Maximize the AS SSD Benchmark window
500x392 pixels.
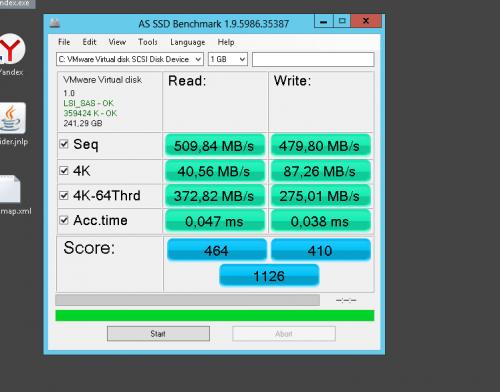pyautogui.click(x=342, y=21)
